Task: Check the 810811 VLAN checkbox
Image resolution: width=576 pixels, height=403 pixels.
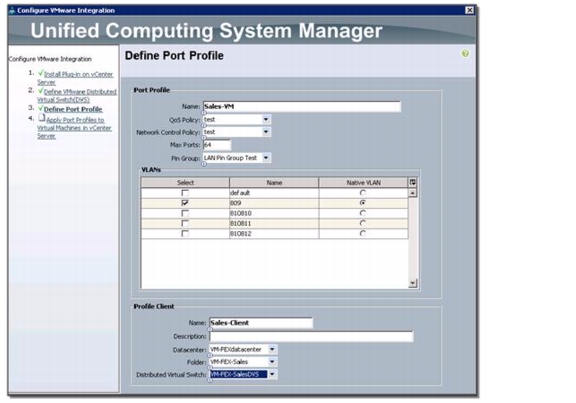Action: 185,223
